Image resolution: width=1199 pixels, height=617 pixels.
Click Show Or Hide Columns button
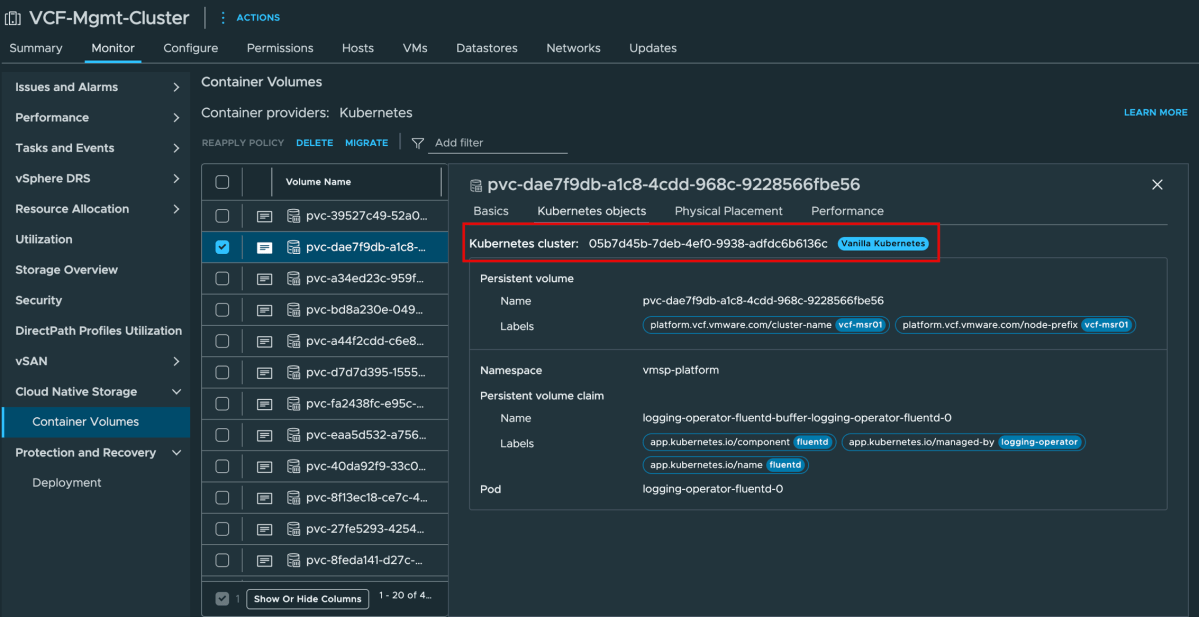tap(307, 599)
